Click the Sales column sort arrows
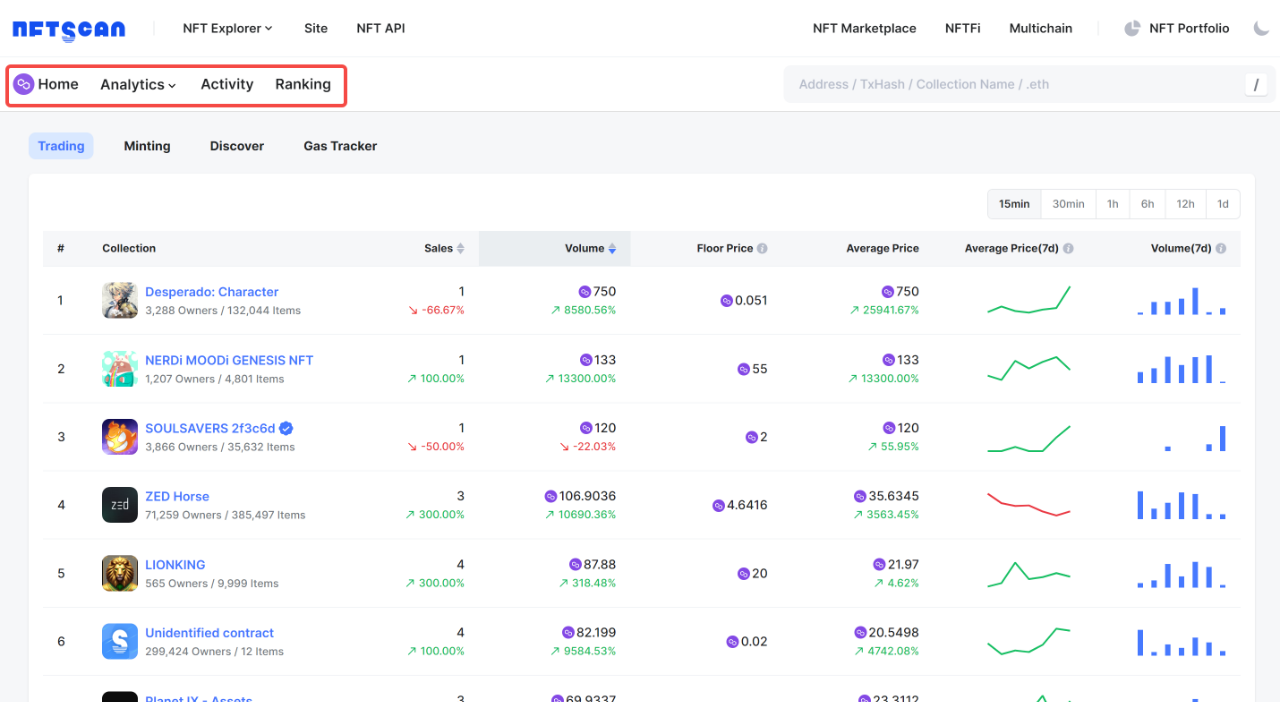 [461, 248]
